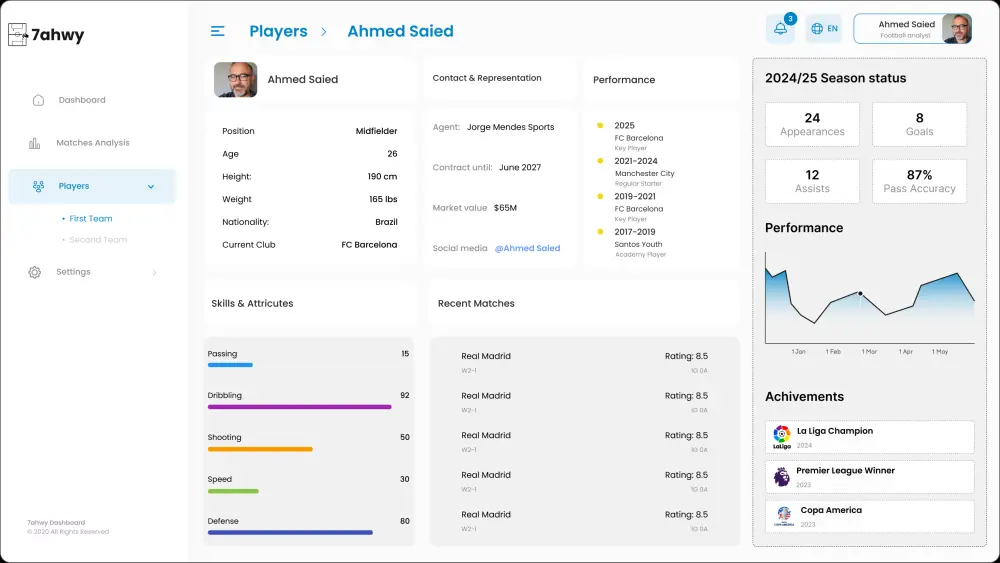The height and width of the screenshot is (563, 1000).
Task: Click the Premier League logo icon
Action: [781, 477]
